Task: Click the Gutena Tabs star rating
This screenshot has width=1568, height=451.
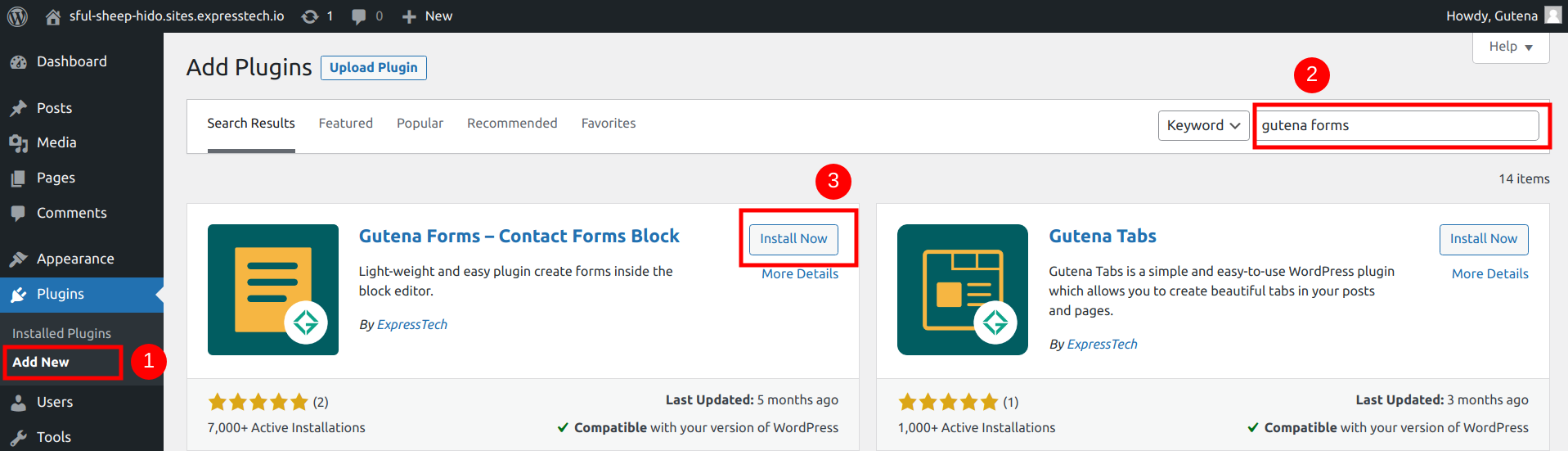Action: tap(948, 402)
